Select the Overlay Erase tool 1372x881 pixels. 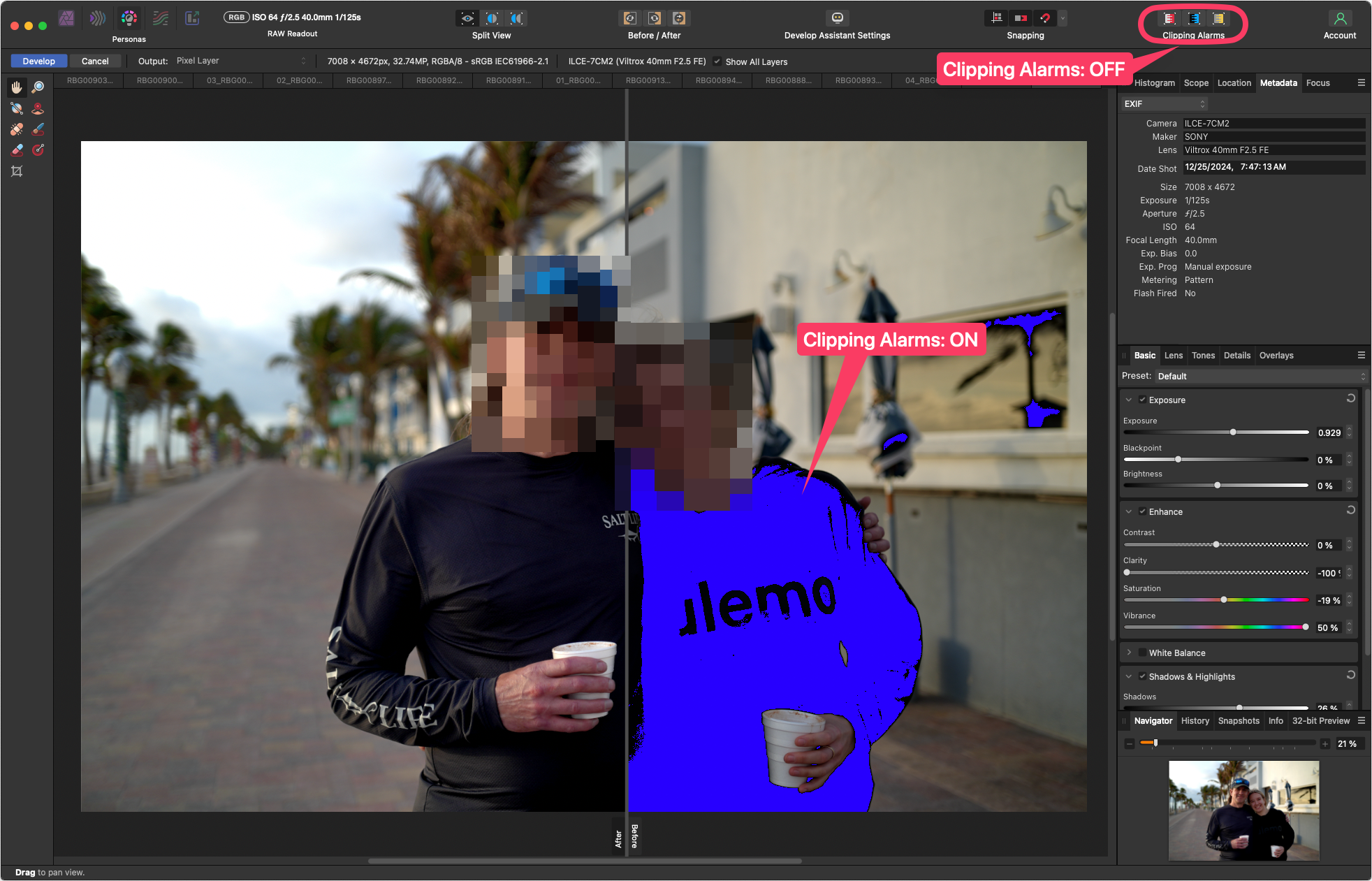[17, 150]
